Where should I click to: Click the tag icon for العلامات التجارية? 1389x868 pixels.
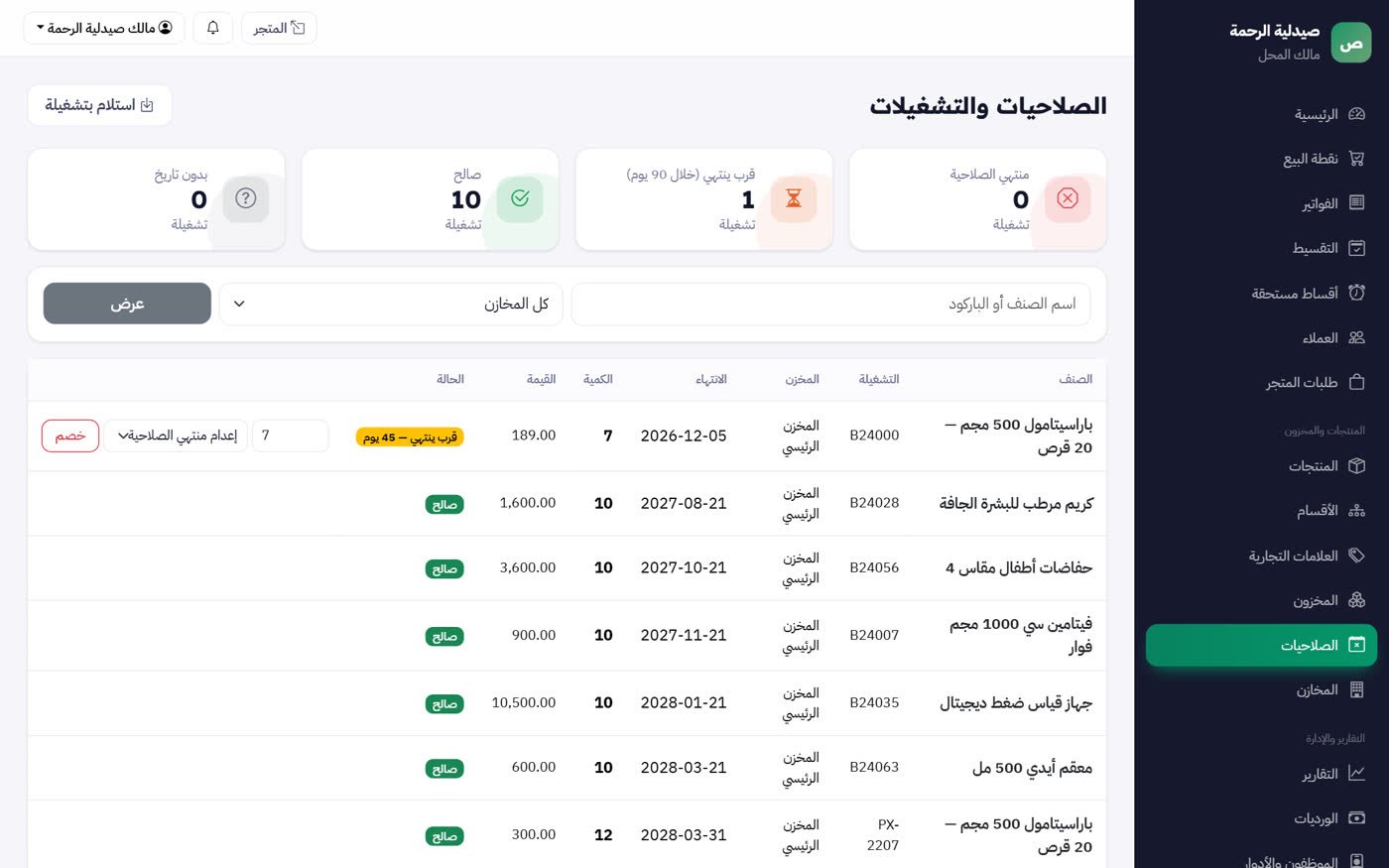pyautogui.click(x=1356, y=556)
